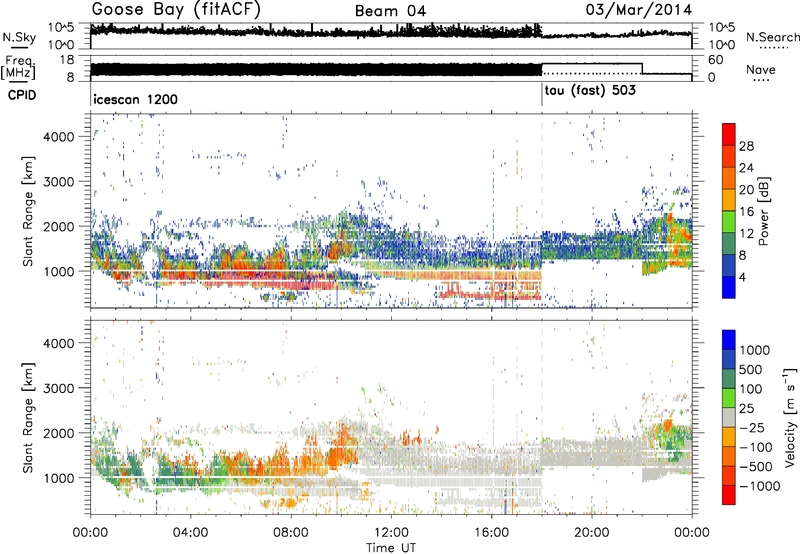The image size is (800, 554).
Task: Click the "25" value on Velocity scale
Action: (746, 409)
